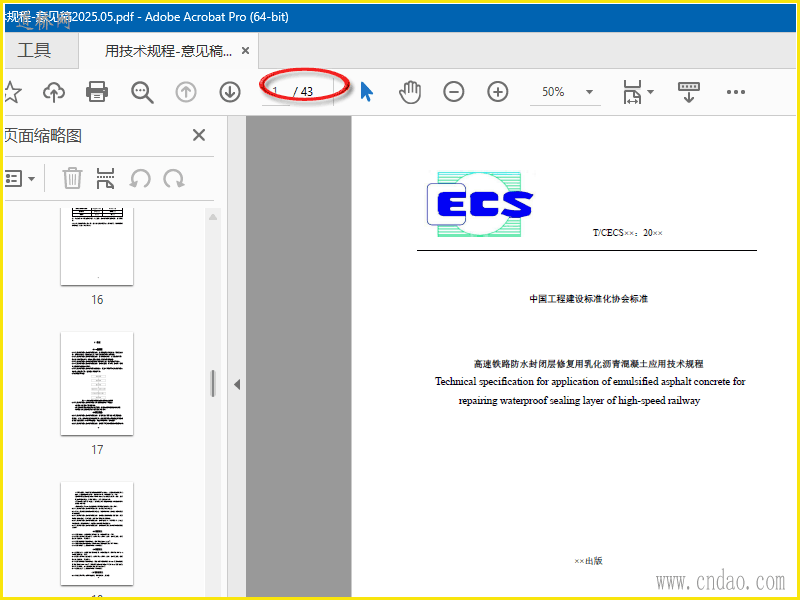The height and width of the screenshot is (600, 800).
Task: Click the page 17 label
Action: (97, 450)
